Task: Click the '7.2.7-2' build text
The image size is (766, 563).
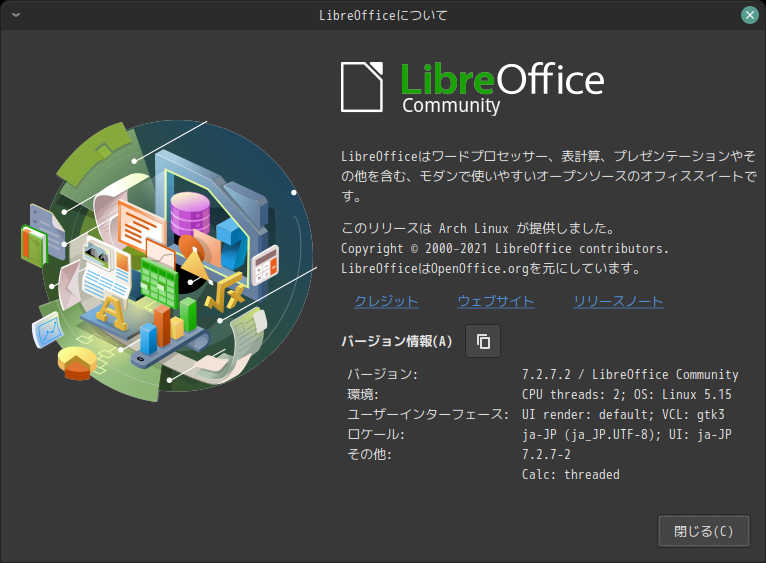Action: 546,455
